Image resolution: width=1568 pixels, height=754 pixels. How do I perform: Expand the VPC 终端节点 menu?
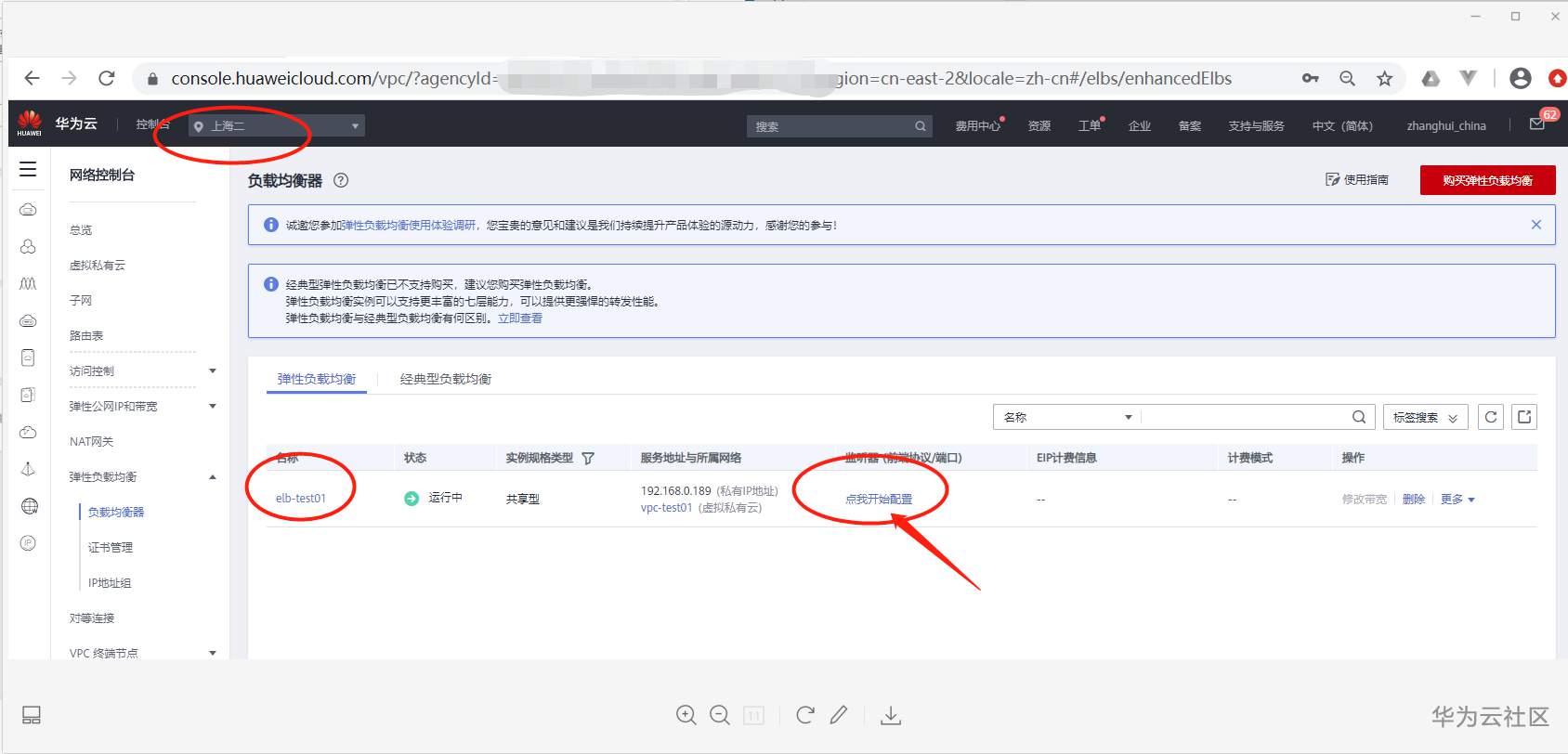213,654
